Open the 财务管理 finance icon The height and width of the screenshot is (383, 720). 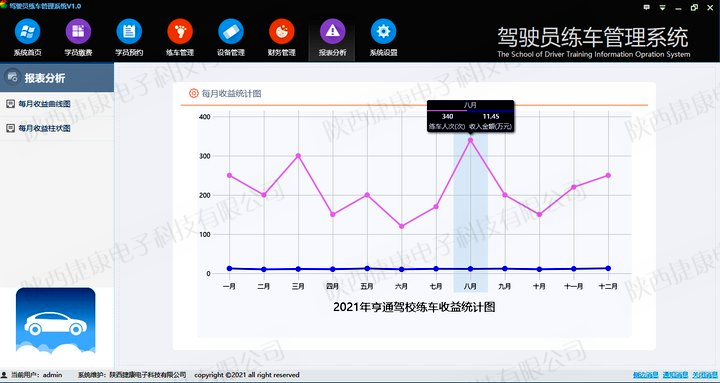coord(281,32)
